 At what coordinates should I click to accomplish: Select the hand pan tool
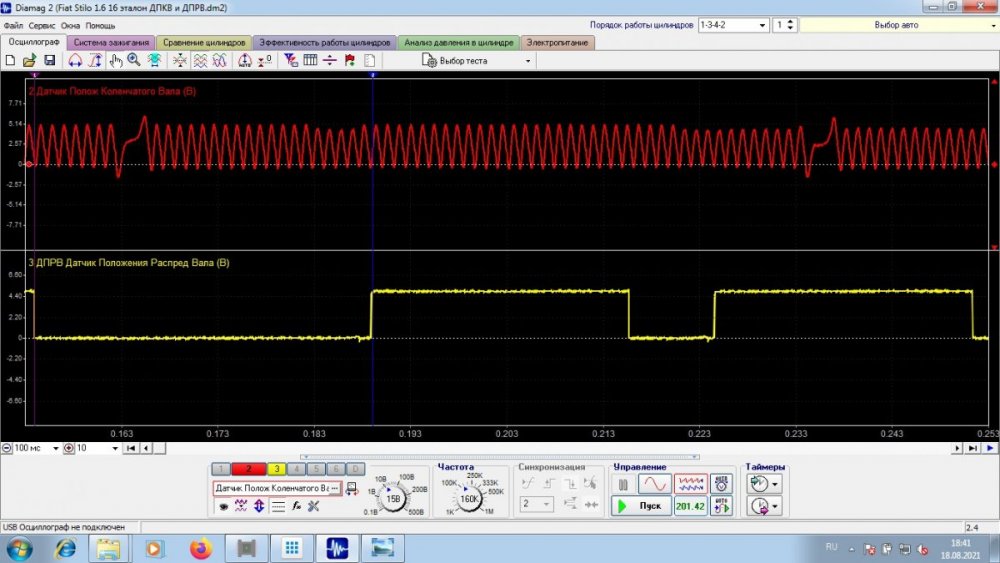pos(116,61)
